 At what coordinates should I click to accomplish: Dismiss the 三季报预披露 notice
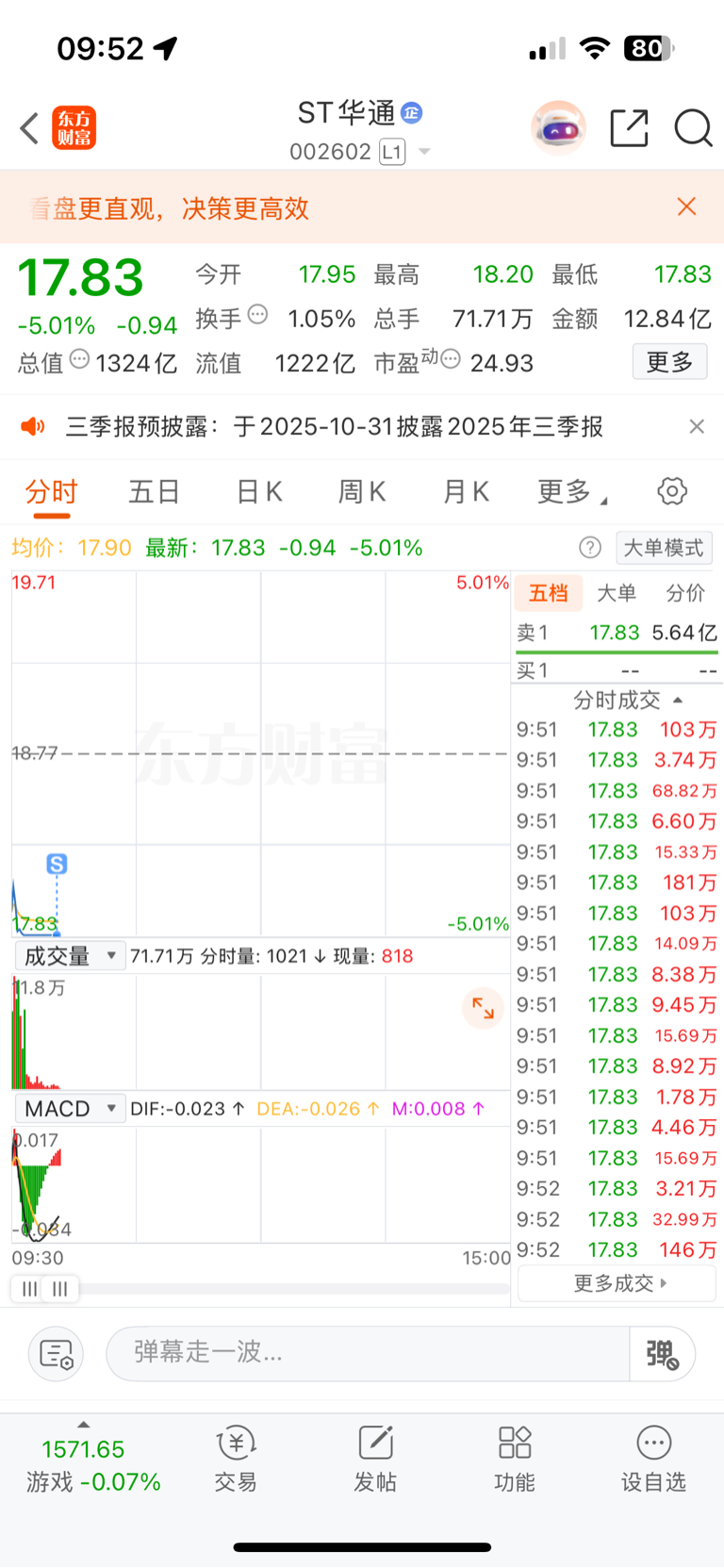tap(697, 426)
